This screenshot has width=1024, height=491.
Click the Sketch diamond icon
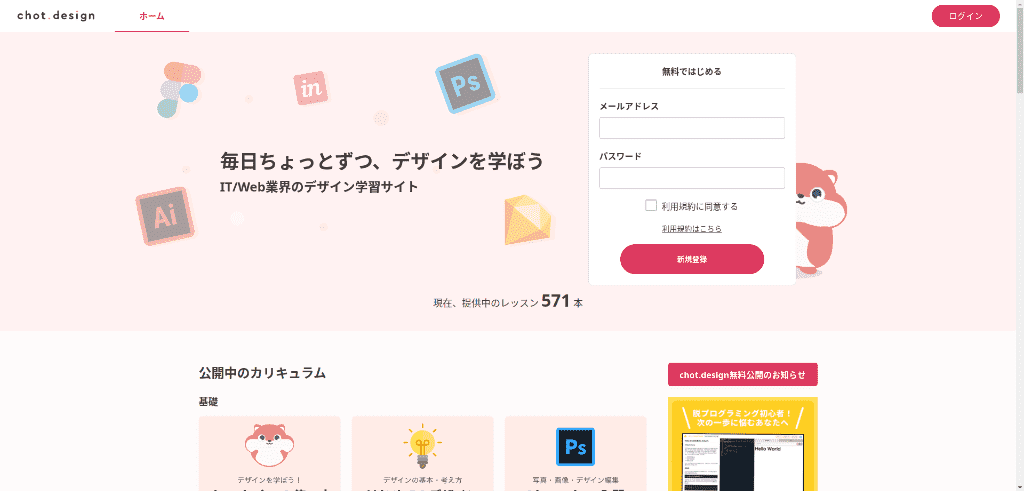click(x=527, y=221)
